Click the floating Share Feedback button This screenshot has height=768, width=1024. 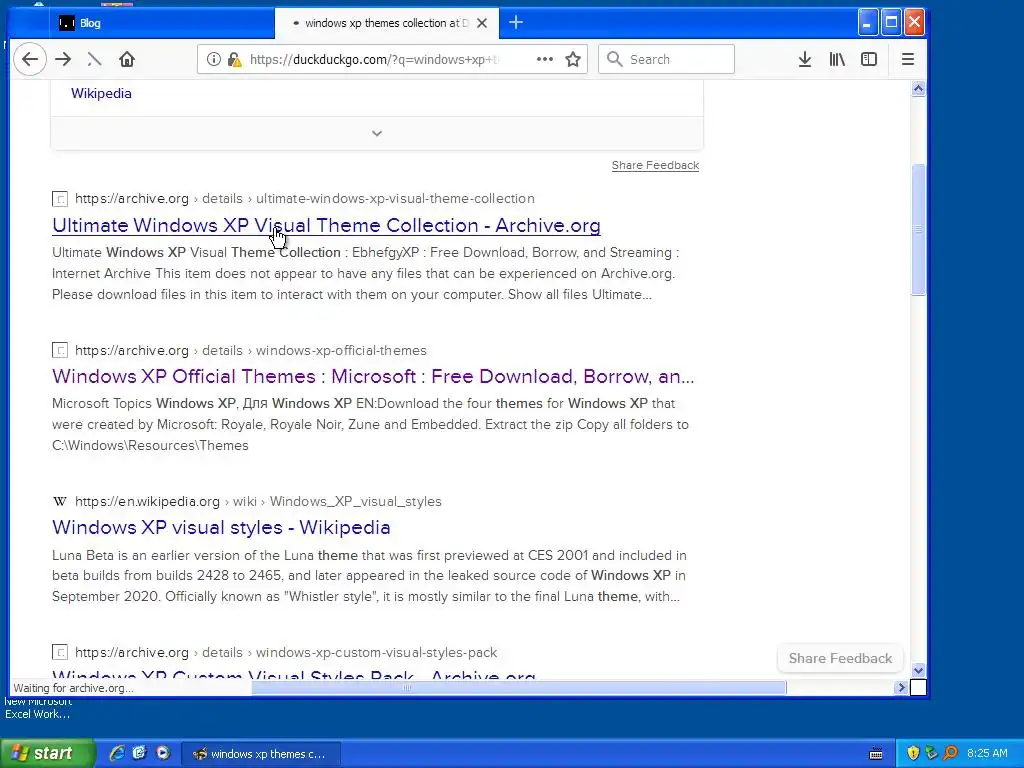point(840,658)
